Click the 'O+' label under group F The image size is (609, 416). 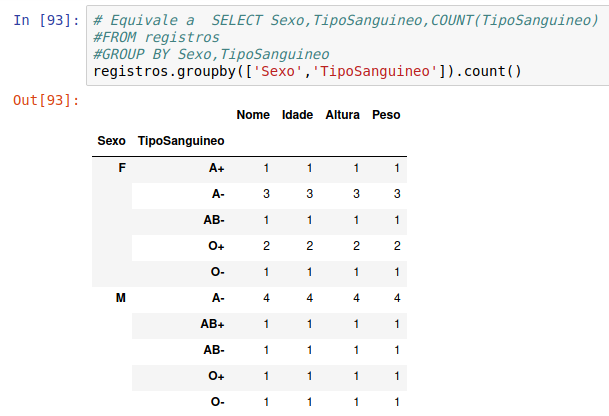[x=216, y=246]
